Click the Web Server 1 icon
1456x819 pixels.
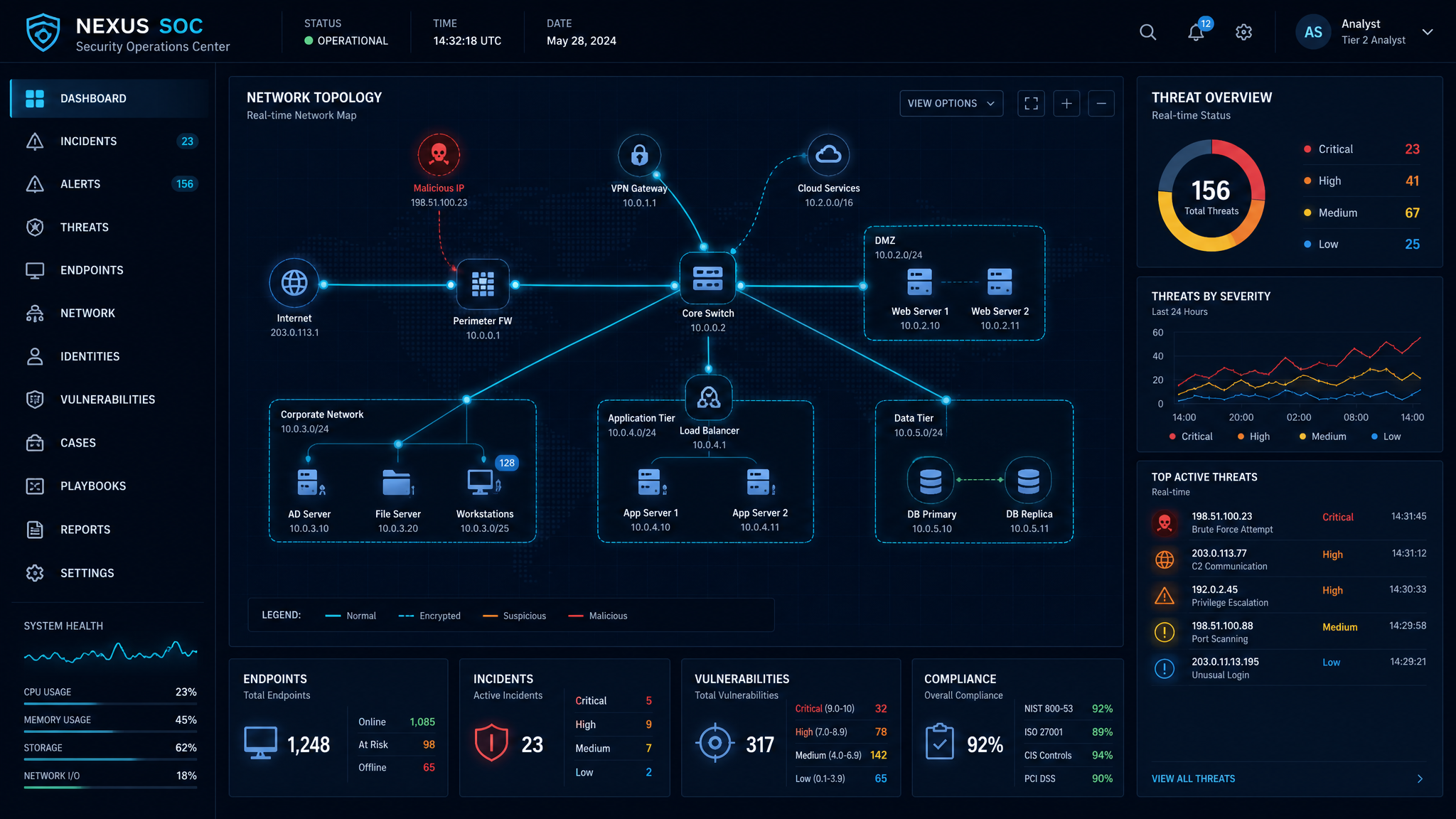[x=919, y=282]
